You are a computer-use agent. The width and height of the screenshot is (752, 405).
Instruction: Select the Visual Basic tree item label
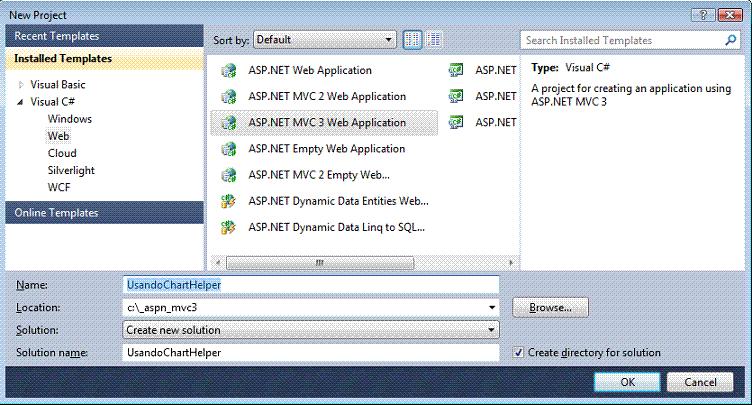pyautogui.click(x=58, y=85)
